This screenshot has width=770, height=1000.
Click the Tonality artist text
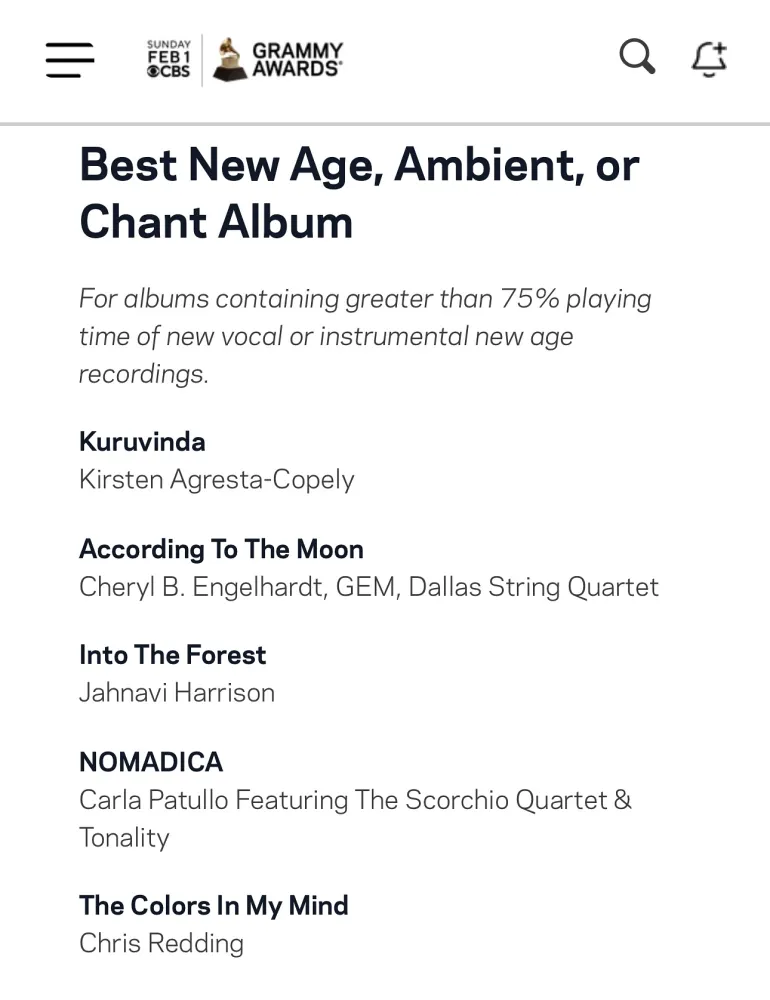(x=124, y=838)
